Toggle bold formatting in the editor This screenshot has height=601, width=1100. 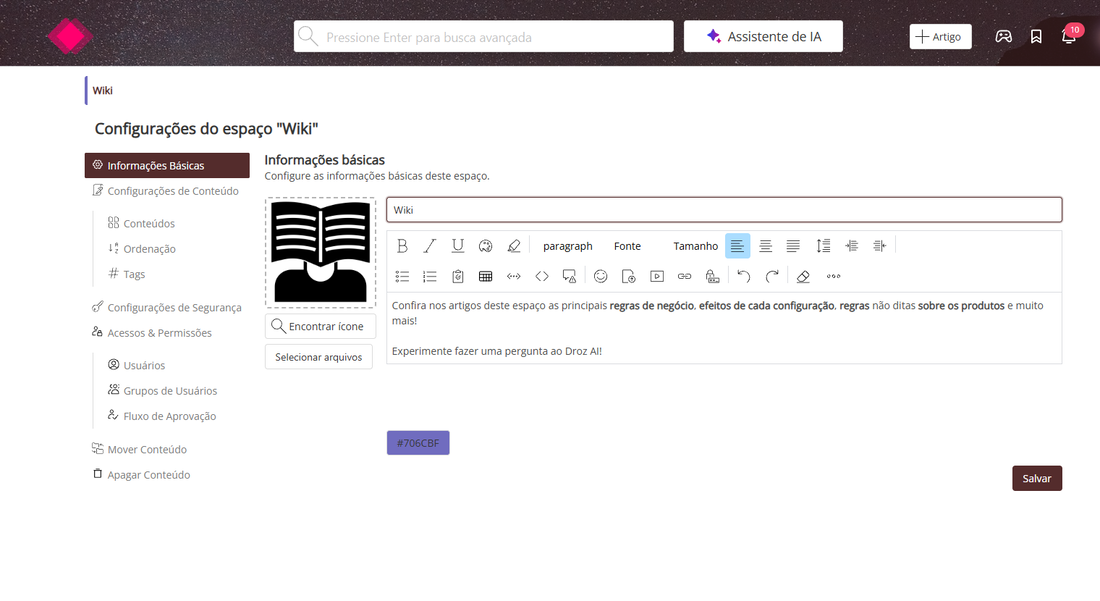point(402,246)
